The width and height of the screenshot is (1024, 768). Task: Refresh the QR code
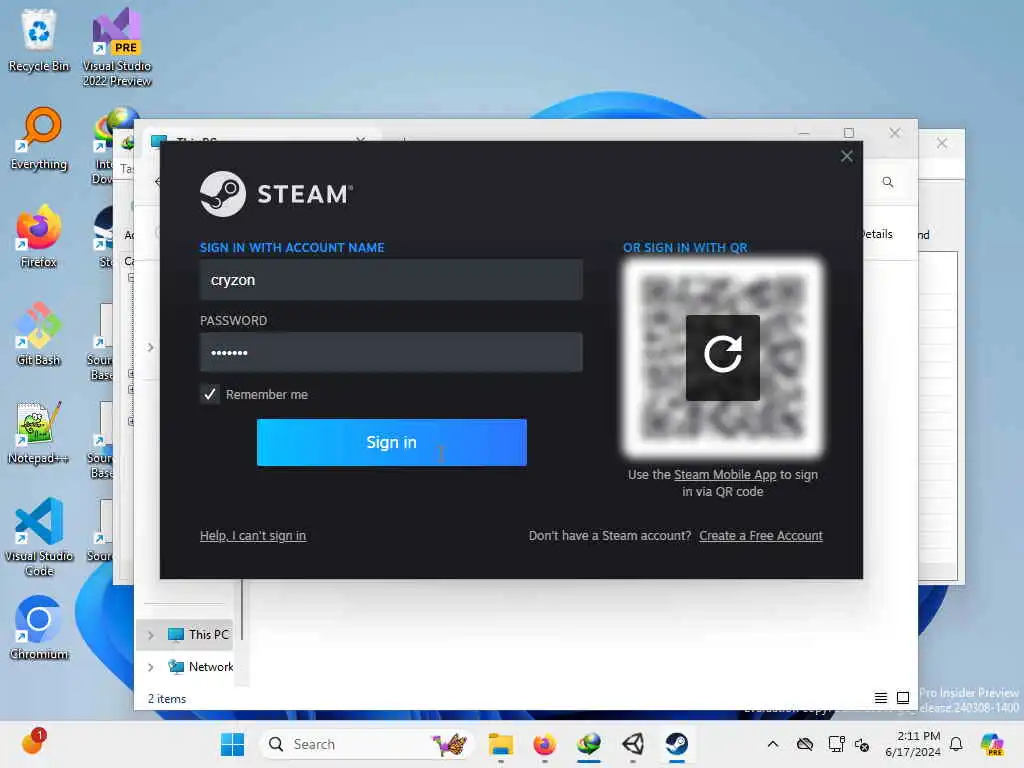point(722,357)
